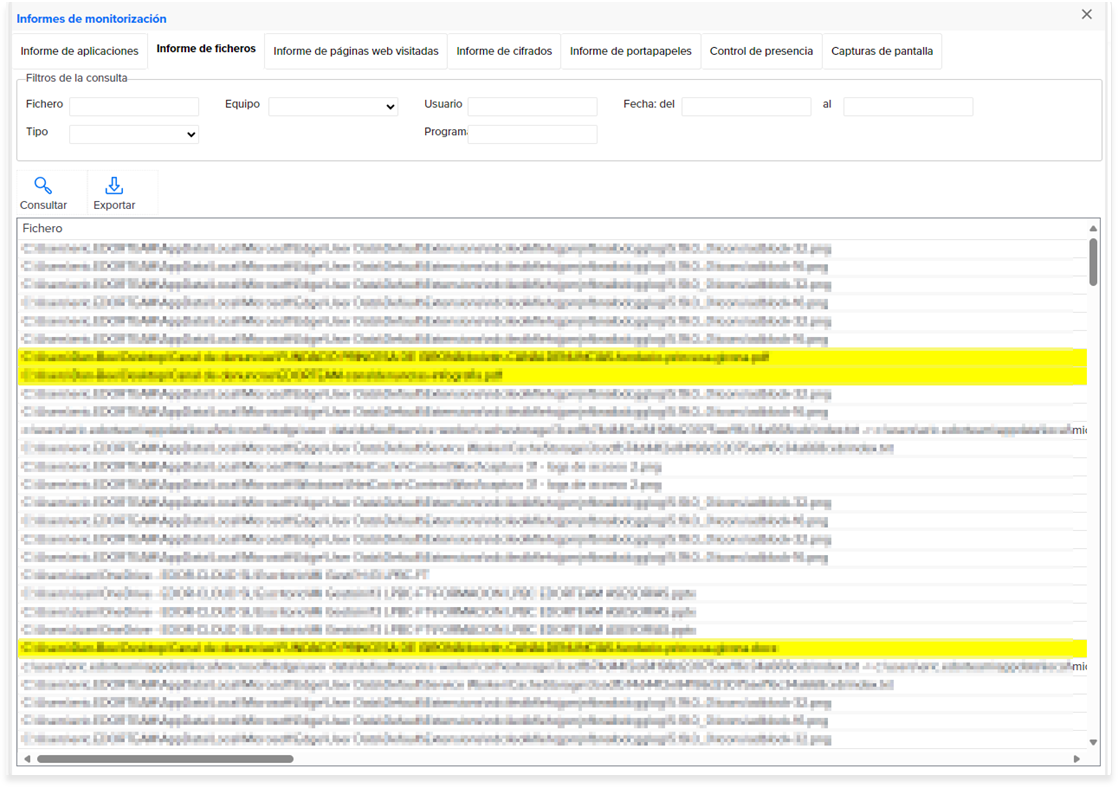
Task: Click the horizontal scrollbar right arrow
Action: [x=1077, y=759]
